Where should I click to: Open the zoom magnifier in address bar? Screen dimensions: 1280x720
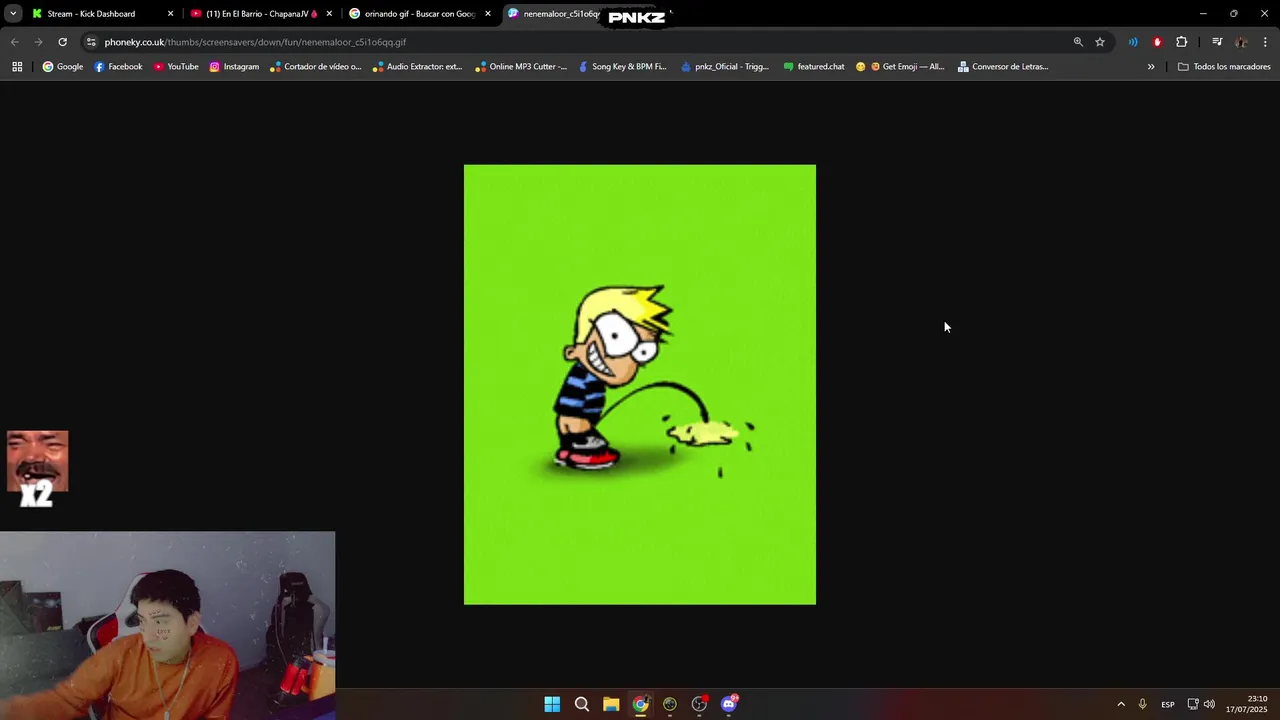coord(1078,42)
